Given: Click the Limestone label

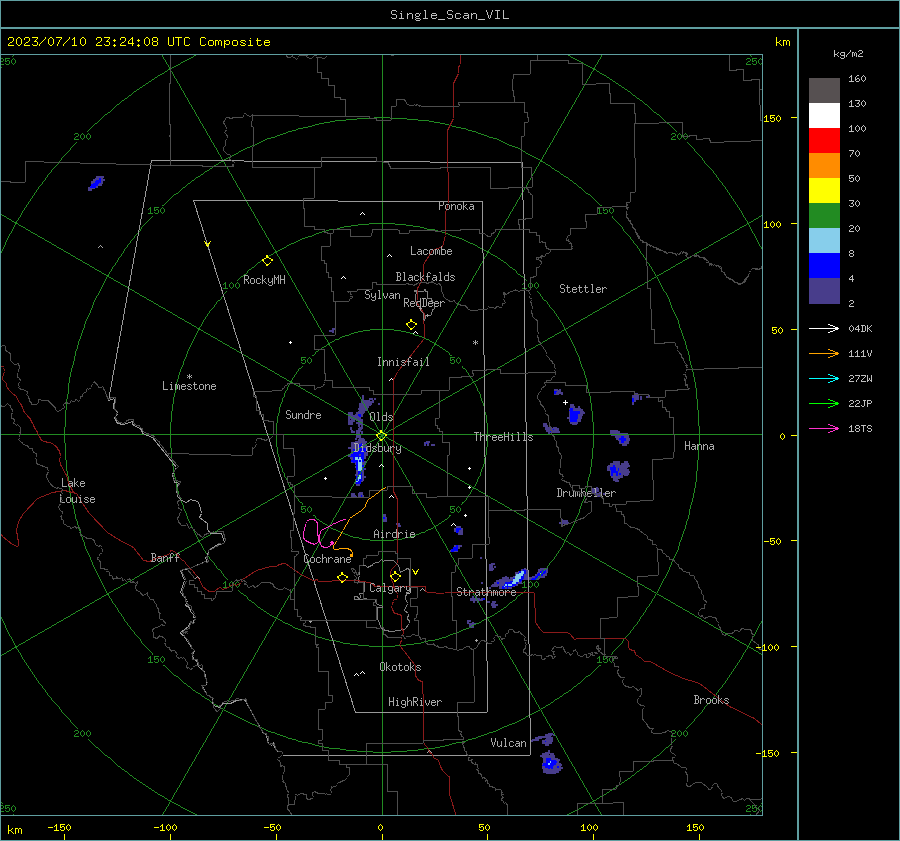Looking at the screenshot, I should click(x=189, y=386).
